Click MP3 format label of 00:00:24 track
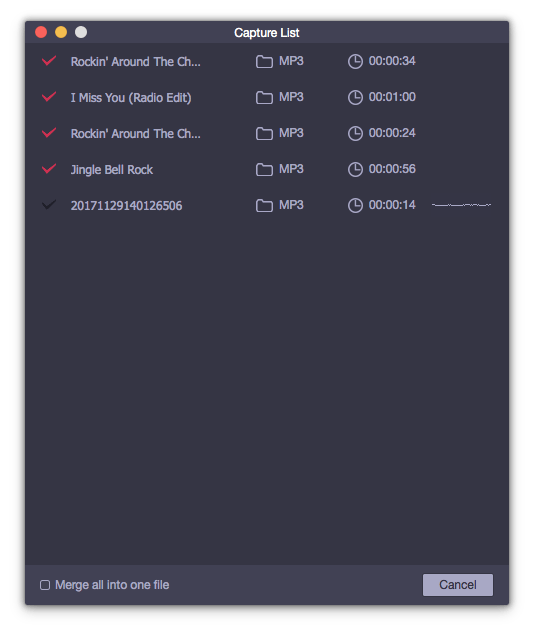This screenshot has width=534, height=634. (291, 133)
